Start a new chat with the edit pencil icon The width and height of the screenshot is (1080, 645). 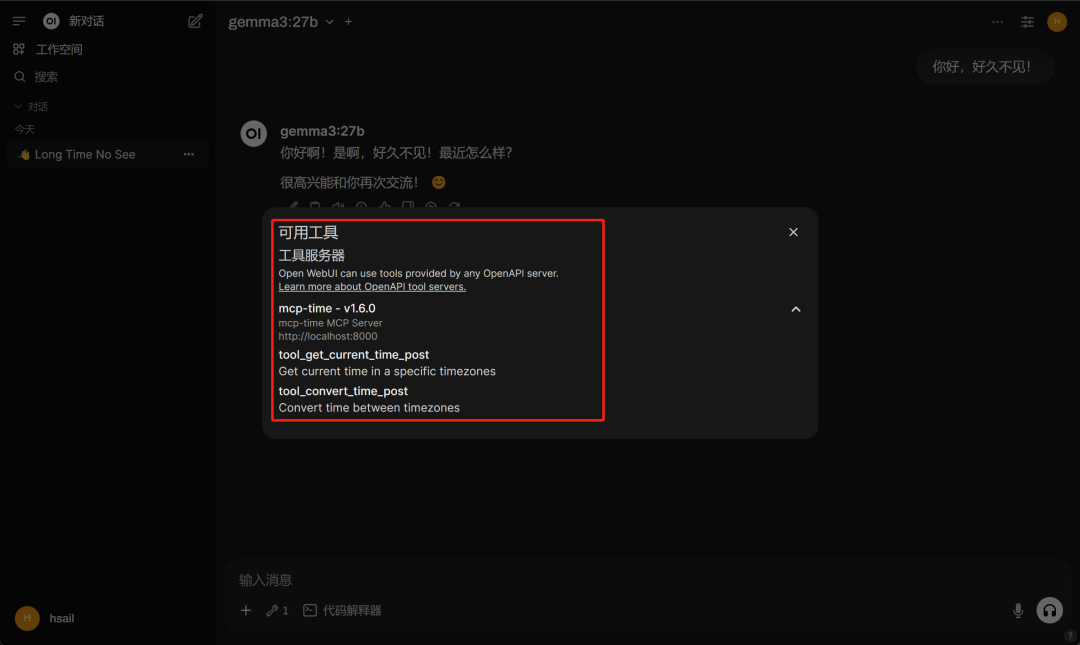(x=195, y=21)
